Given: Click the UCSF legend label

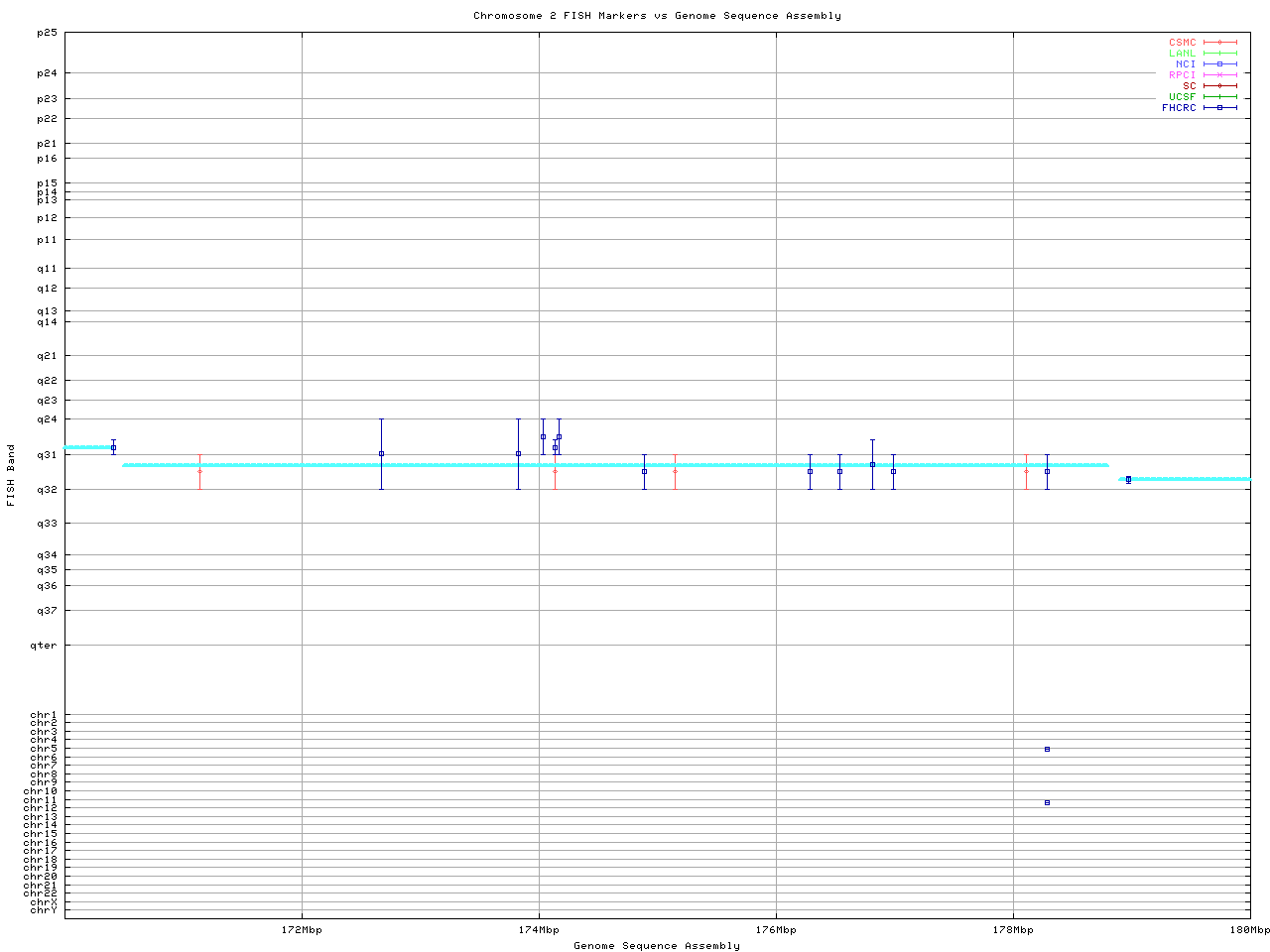Looking at the screenshot, I should click(x=1182, y=97).
